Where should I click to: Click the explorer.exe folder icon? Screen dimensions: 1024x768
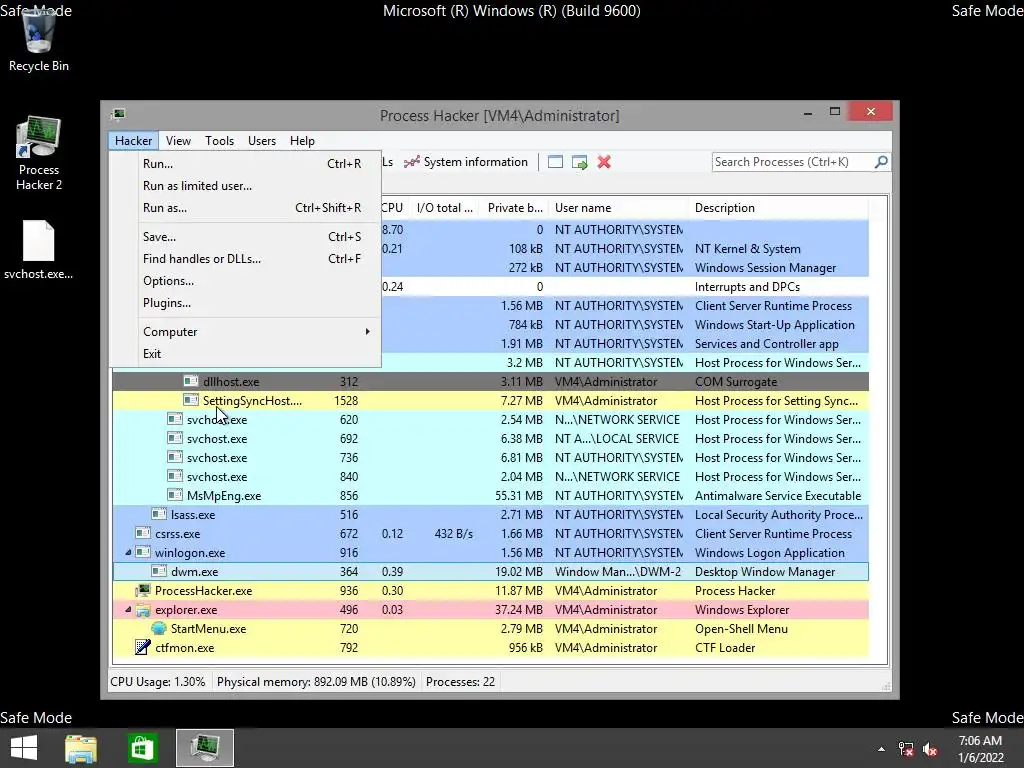click(143, 610)
